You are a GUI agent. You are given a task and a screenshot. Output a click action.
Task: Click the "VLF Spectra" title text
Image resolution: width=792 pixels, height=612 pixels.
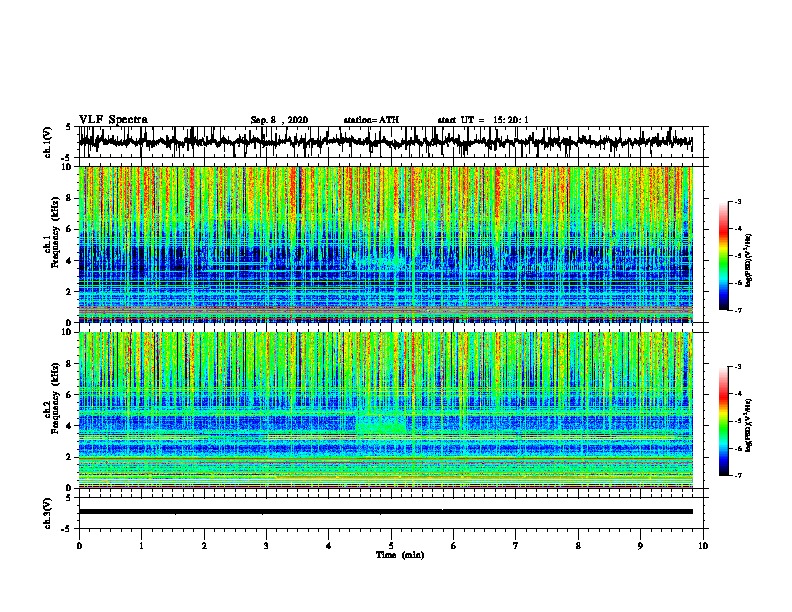(113, 120)
